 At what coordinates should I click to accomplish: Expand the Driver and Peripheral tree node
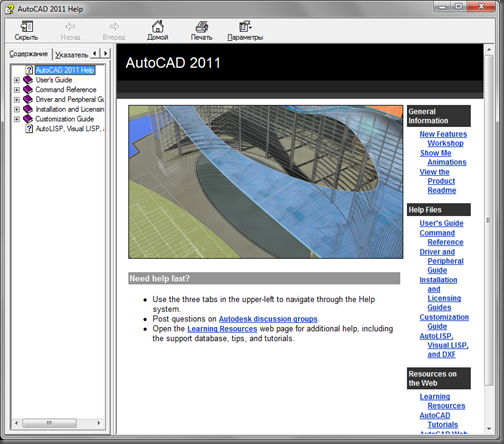(x=17, y=99)
